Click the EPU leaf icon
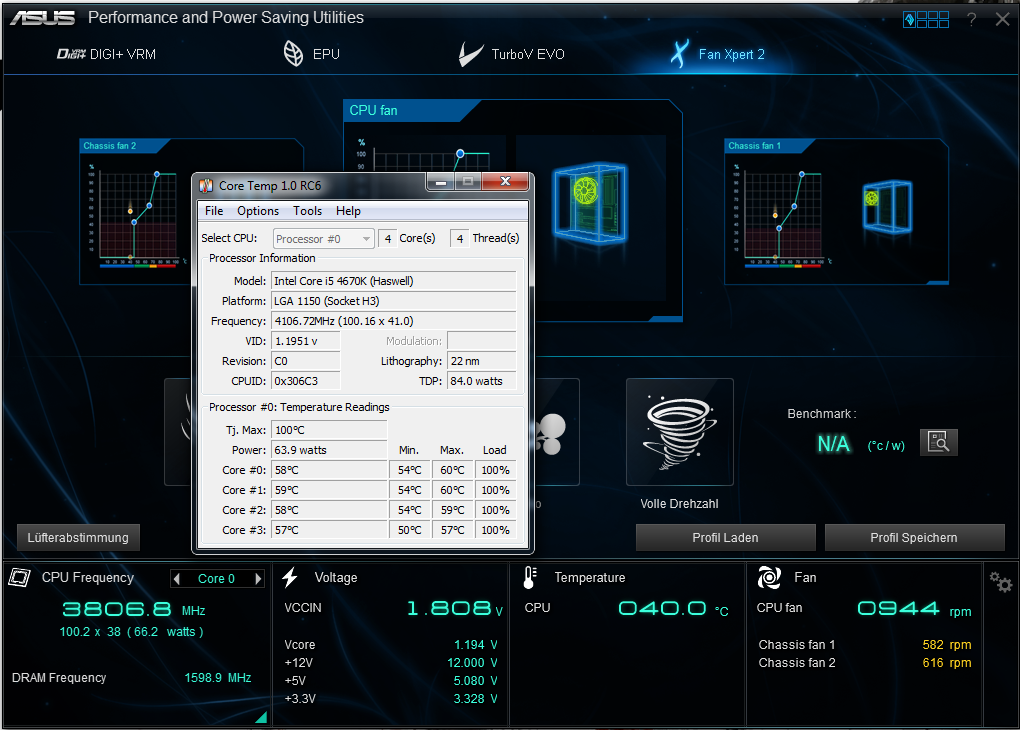Image resolution: width=1020 pixels, height=730 pixels. pos(293,53)
